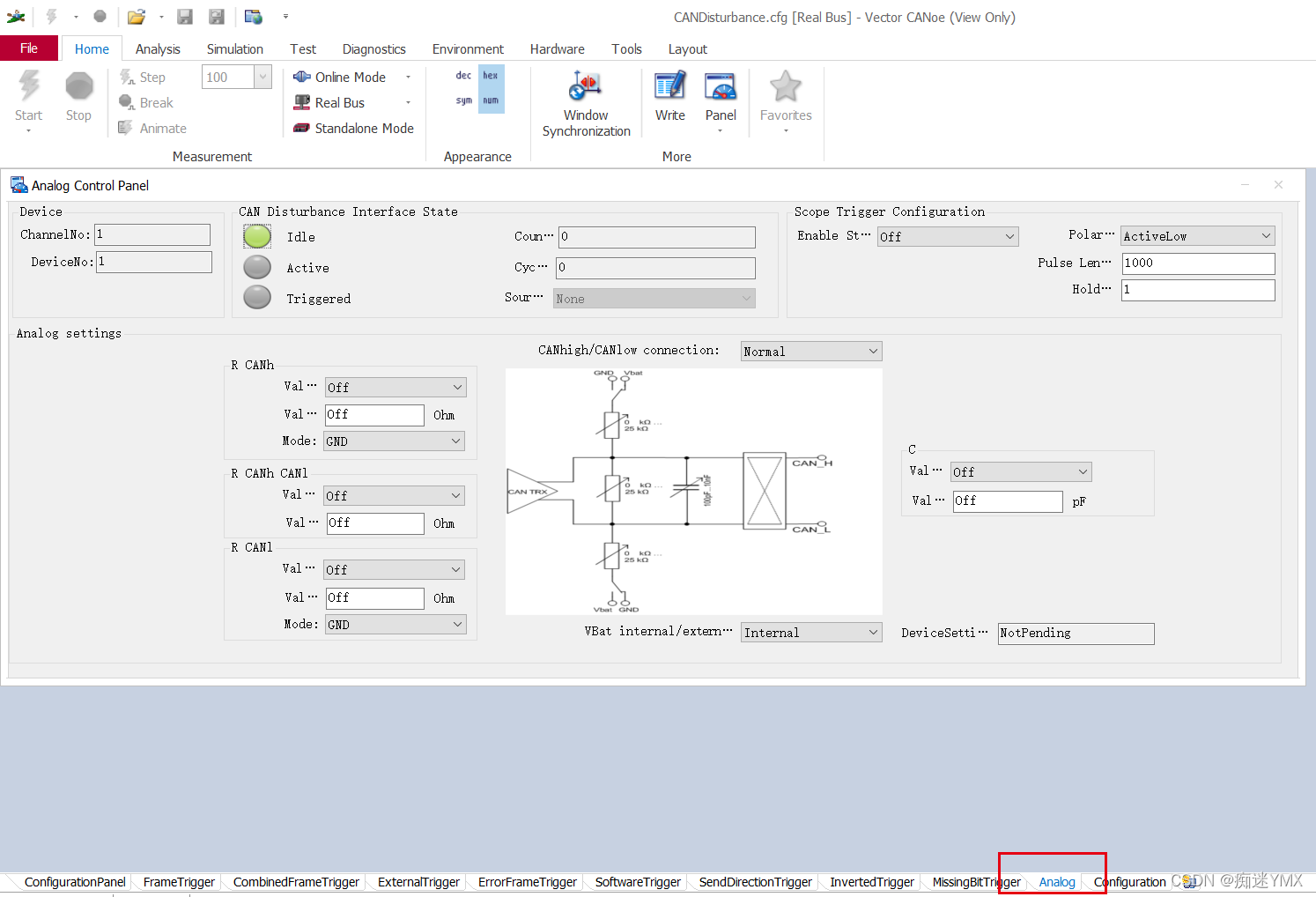Click the circuit diagram image
Screen dimensions: 1316x897
(693, 491)
